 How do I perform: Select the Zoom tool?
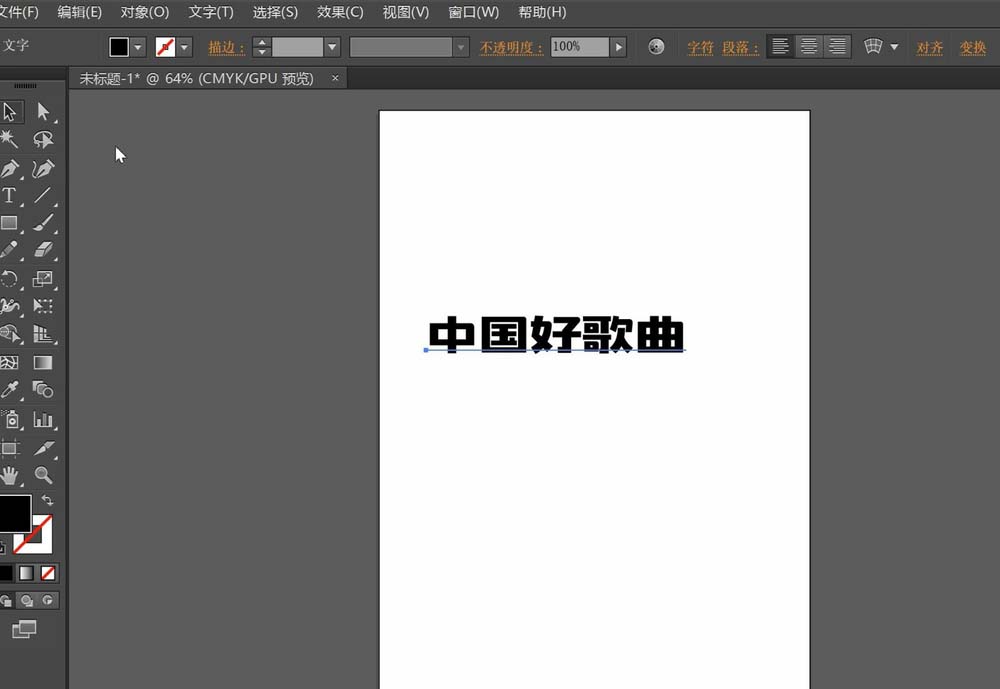(x=43, y=475)
